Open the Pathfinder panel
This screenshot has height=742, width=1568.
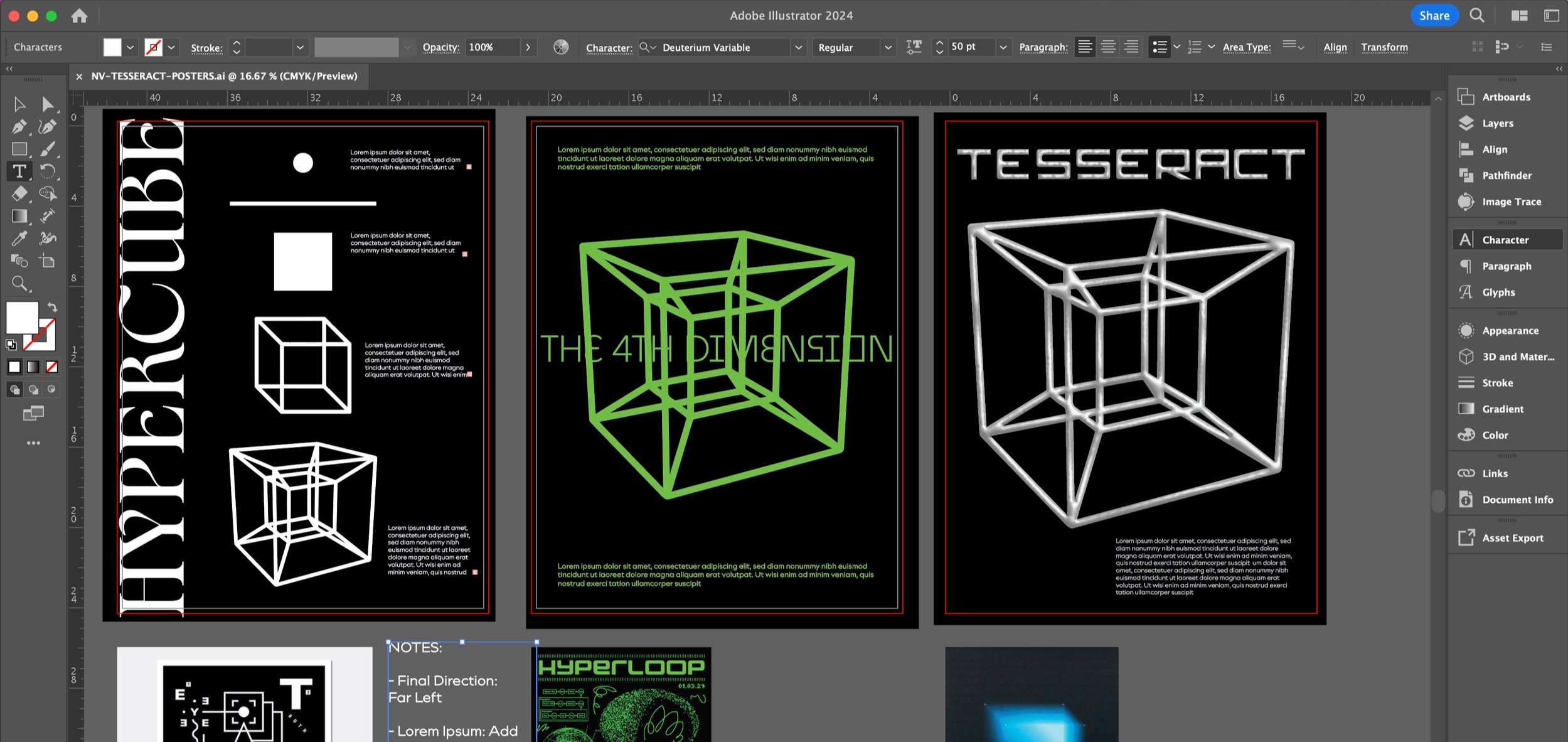(1507, 175)
